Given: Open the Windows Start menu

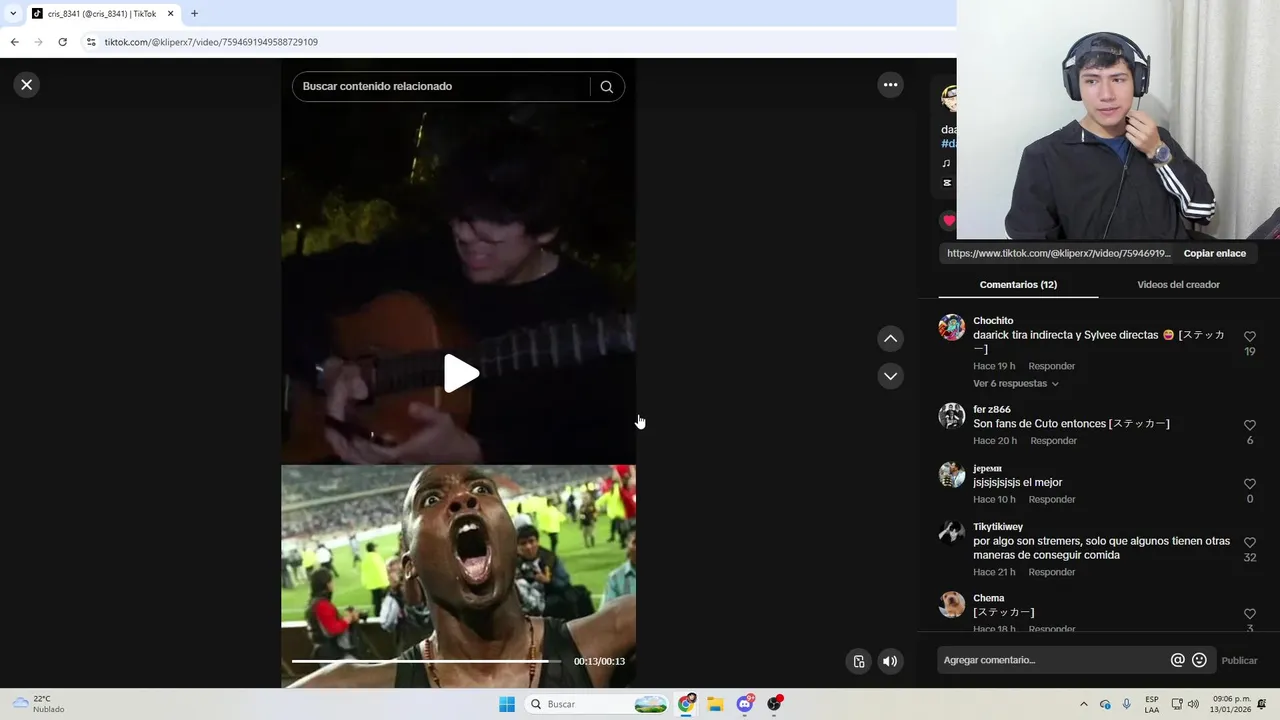Looking at the screenshot, I should pos(507,704).
